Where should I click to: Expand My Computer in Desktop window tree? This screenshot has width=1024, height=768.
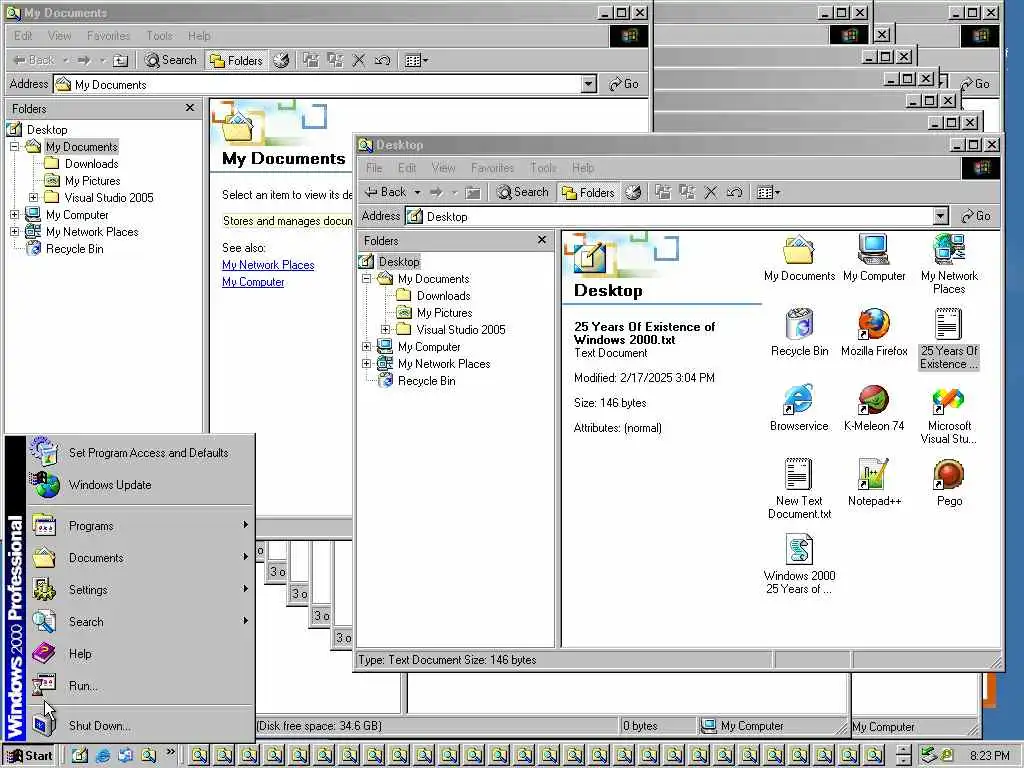click(x=366, y=347)
